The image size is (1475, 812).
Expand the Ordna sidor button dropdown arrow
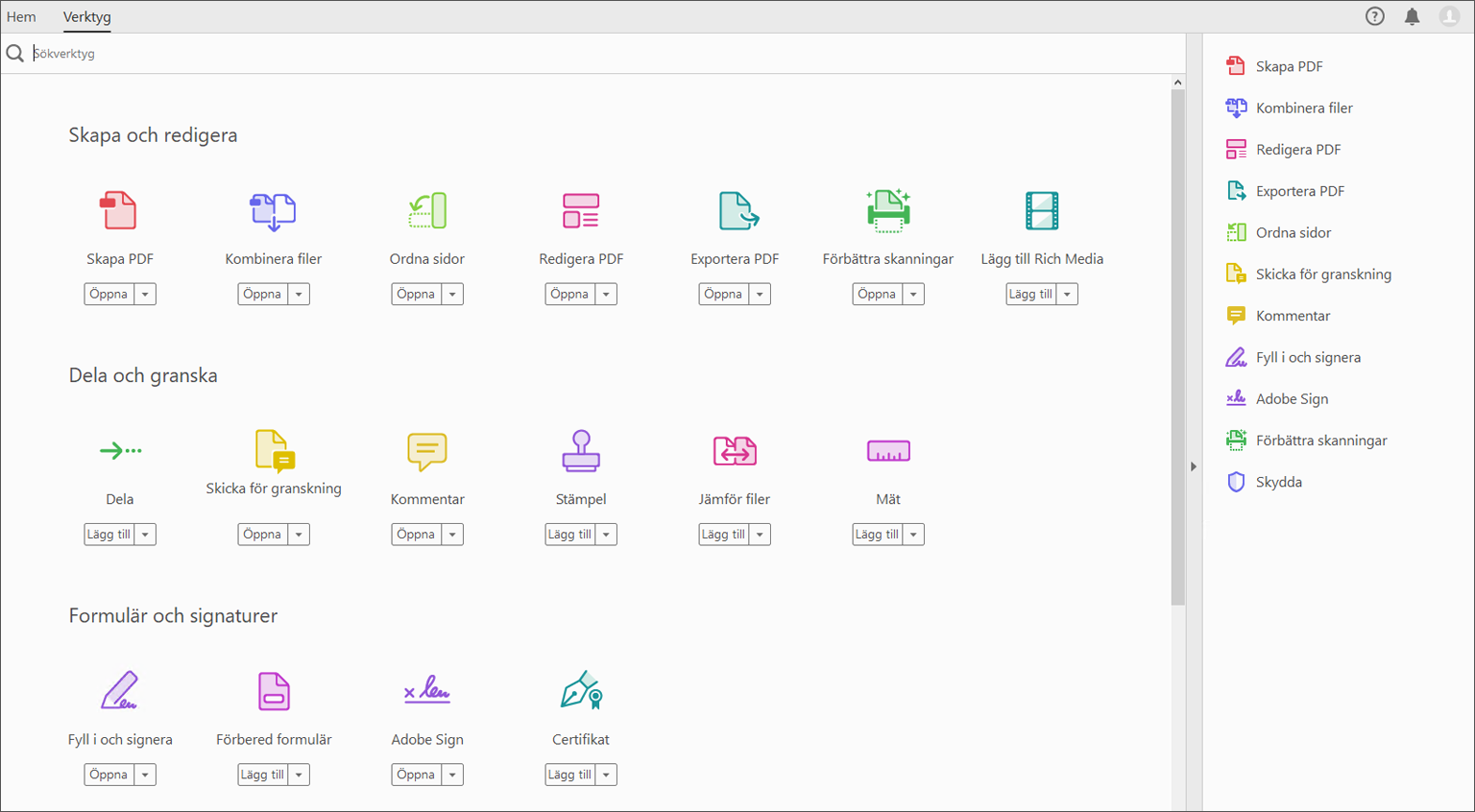point(452,295)
